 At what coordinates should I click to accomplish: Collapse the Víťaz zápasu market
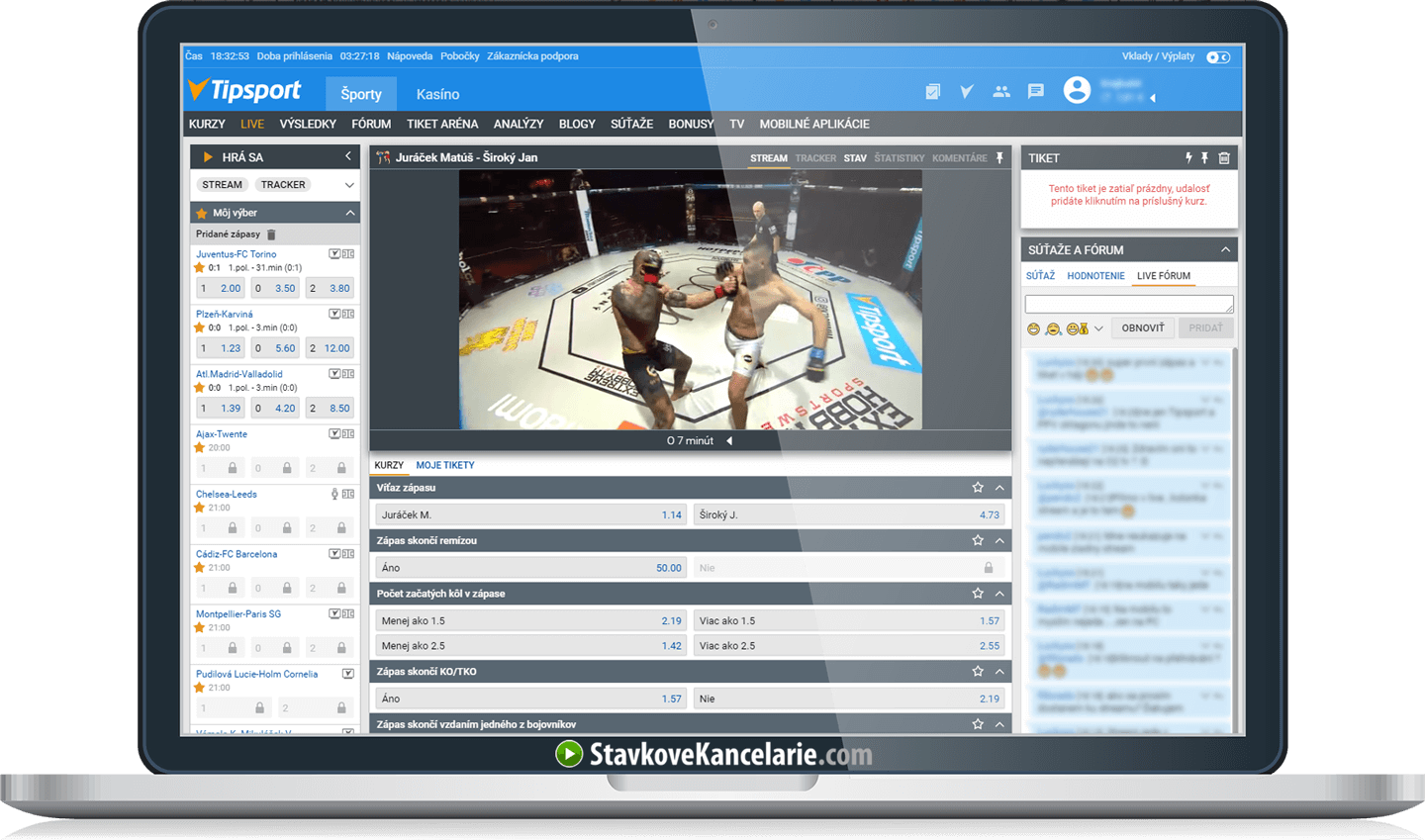coord(999,488)
